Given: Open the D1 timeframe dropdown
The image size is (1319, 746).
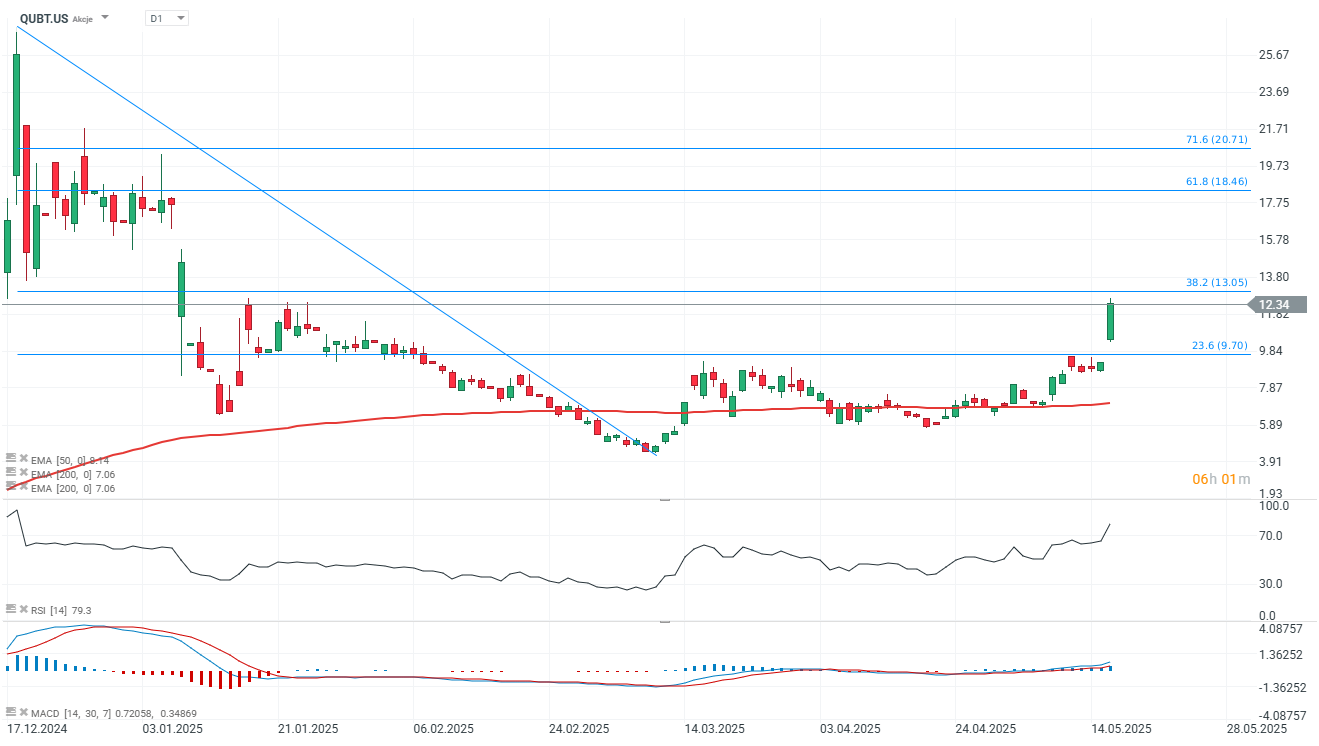Looking at the screenshot, I should tap(167, 18).
